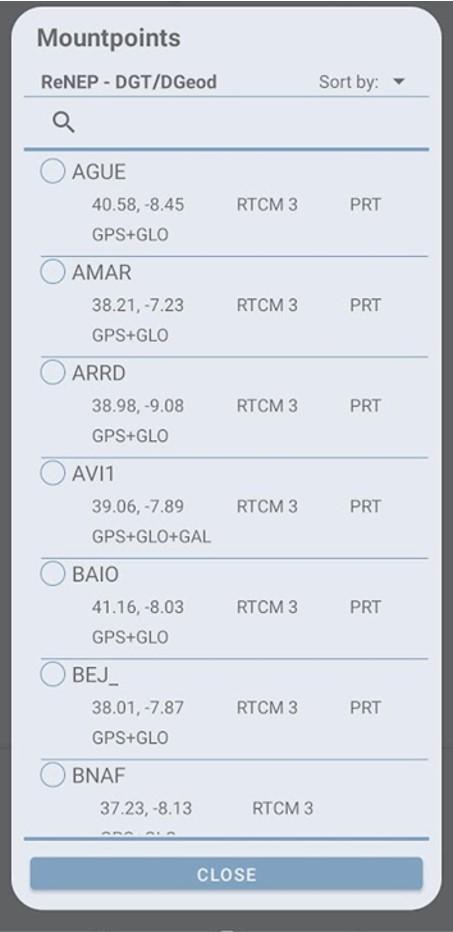Select the AGUE mountpoint radio button

[52, 171]
